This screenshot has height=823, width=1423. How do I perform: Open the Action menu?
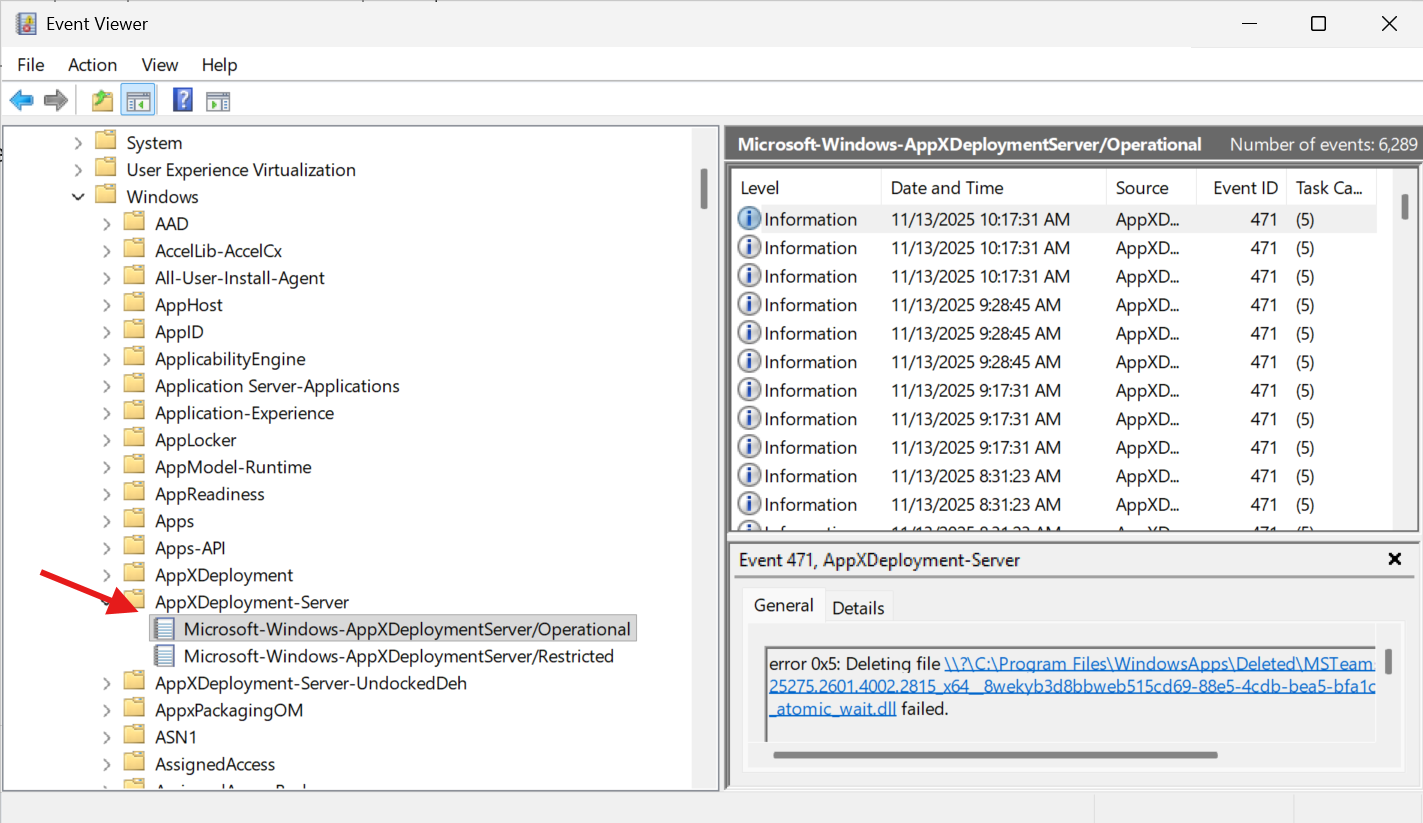pyautogui.click(x=92, y=64)
